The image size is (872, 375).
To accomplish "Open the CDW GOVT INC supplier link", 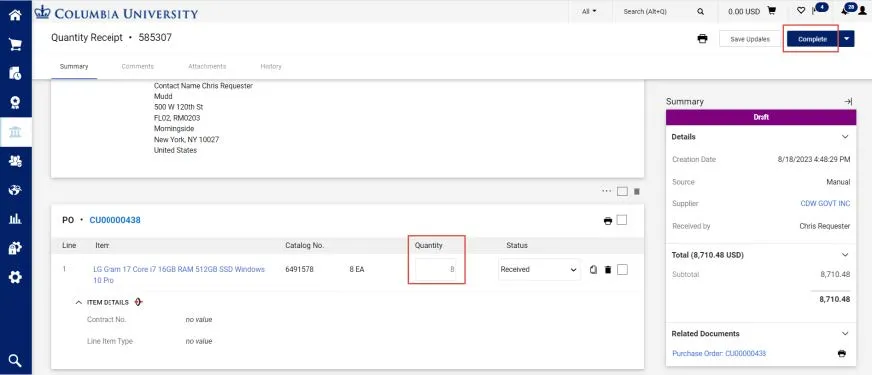I will 825,204.
